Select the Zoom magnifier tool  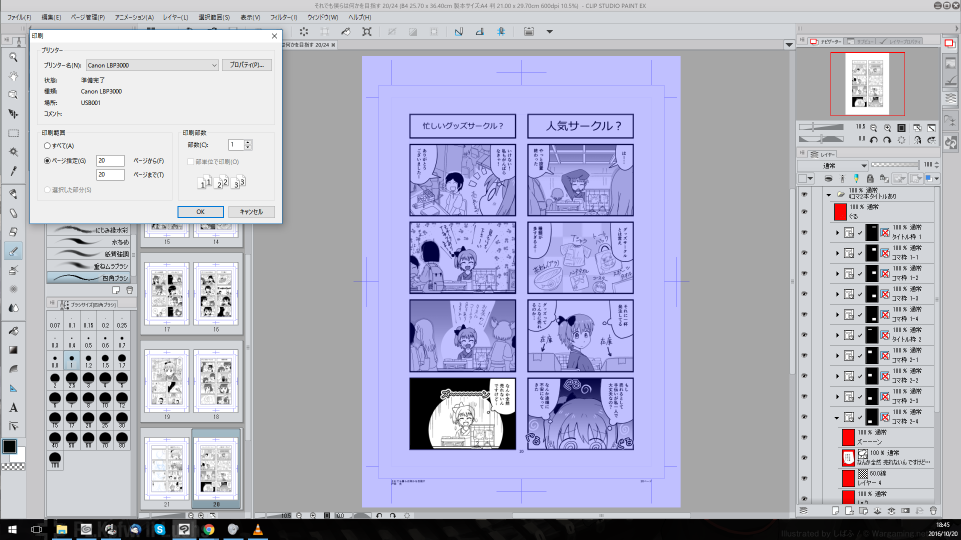14,57
